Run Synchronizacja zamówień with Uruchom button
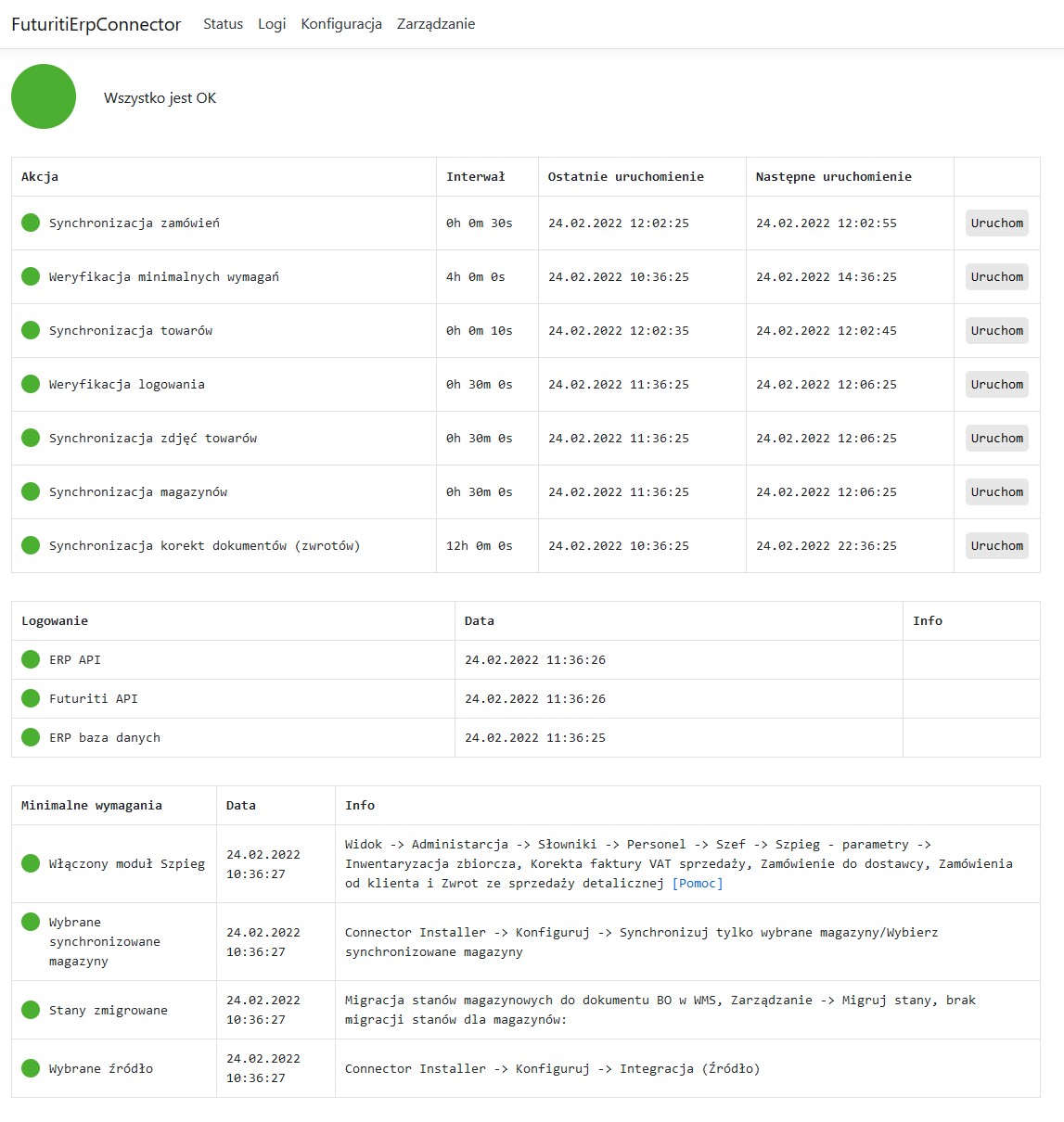The width and height of the screenshot is (1064, 1122). (996, 223)
